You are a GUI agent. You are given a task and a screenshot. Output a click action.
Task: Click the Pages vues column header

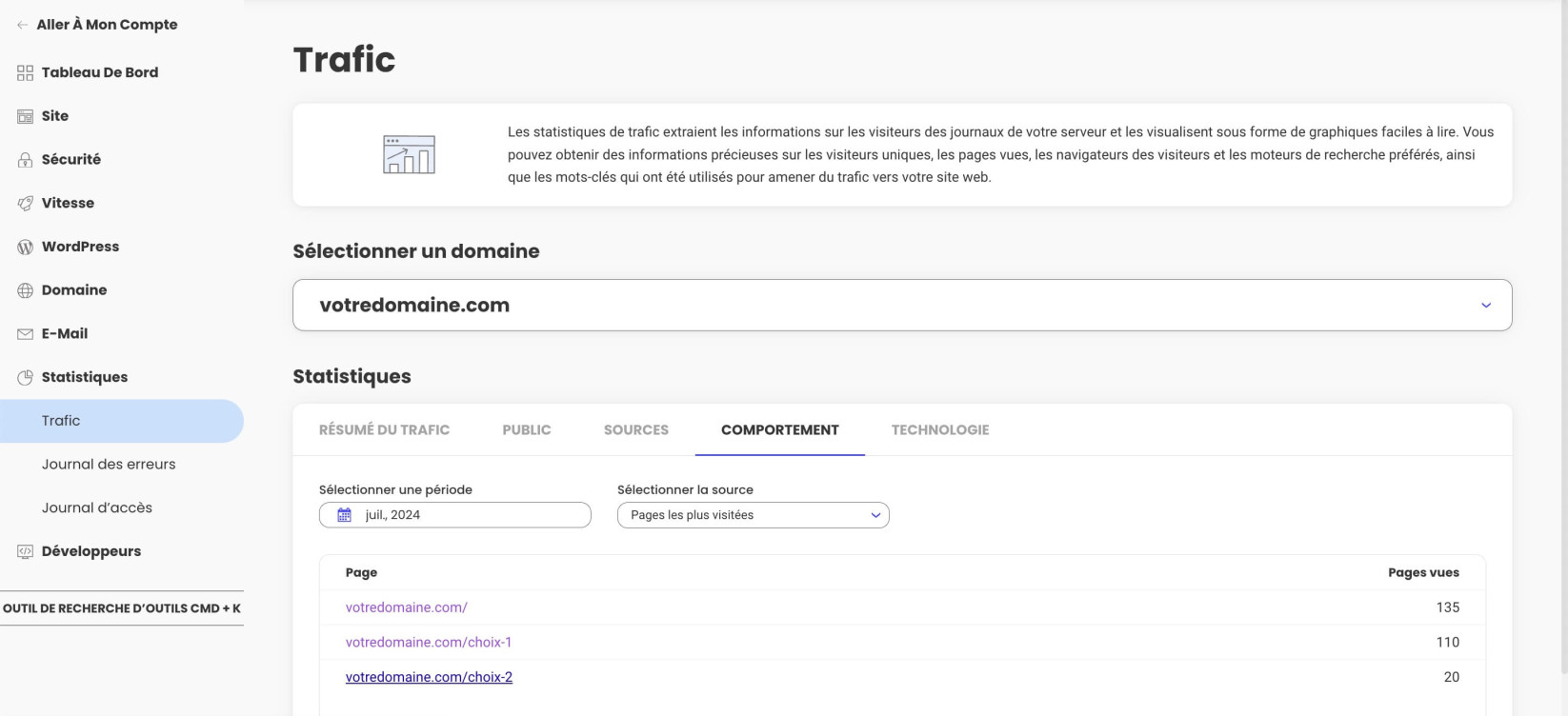1423,572
